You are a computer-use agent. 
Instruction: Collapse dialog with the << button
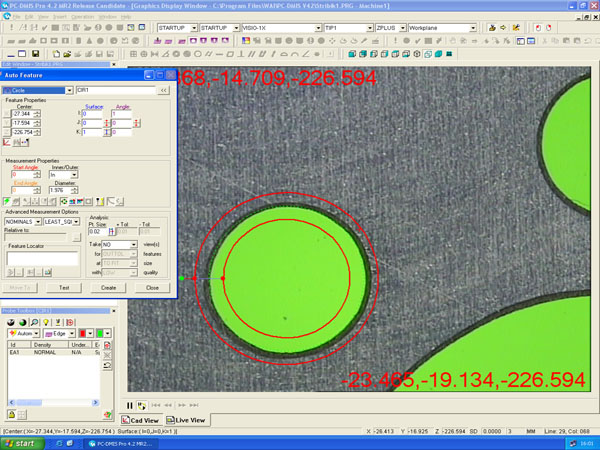163,90
